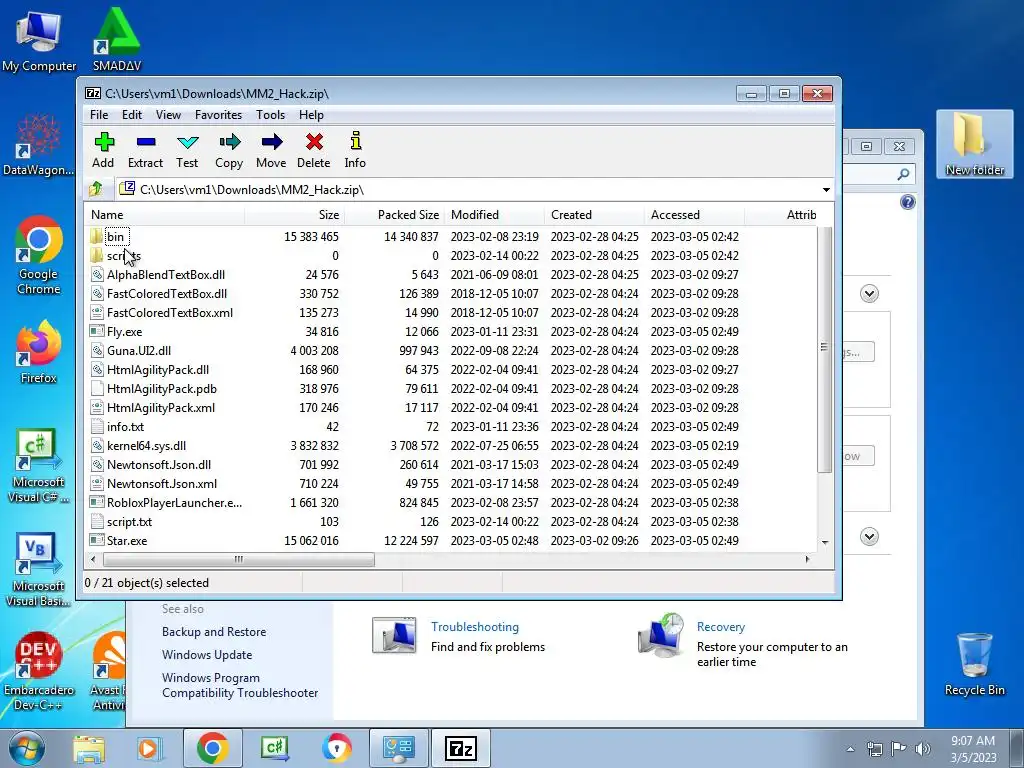The width and height of the screenshot is (1024, 768).
Task: Click volume icon in system tray
Action: tap(922, 748)
